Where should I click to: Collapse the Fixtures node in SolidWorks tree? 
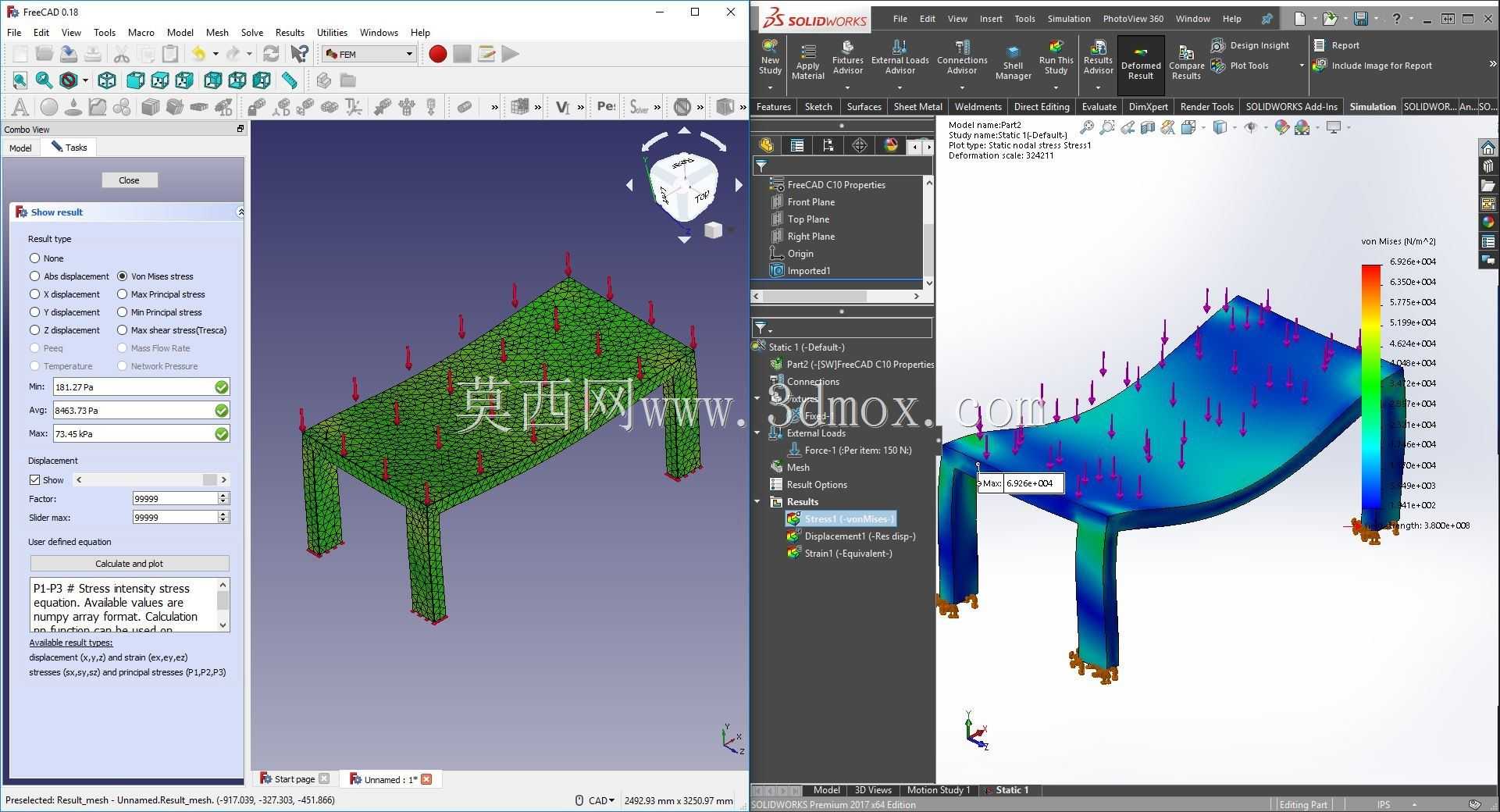pyautogui.click(x=757, y=399)
